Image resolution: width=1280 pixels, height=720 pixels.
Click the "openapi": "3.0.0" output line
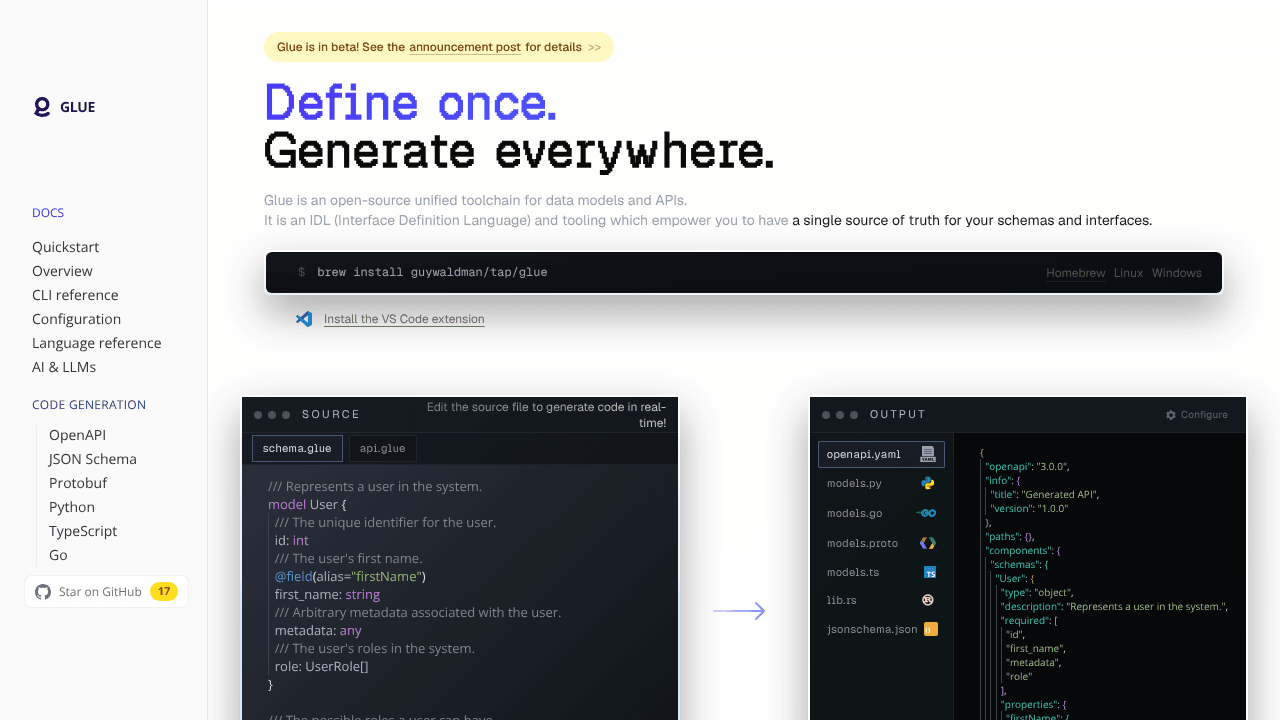click(1027, 466)
